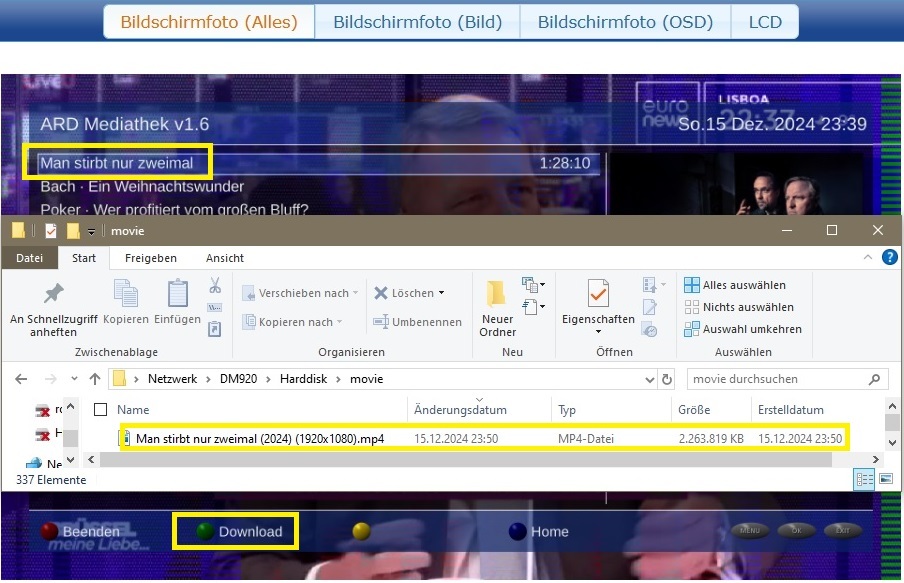The height and width of the screenshot is (583, 904).
Task: Click the Netzwerk breadcrumb in address bar
Action: click(x=172, y=379)
